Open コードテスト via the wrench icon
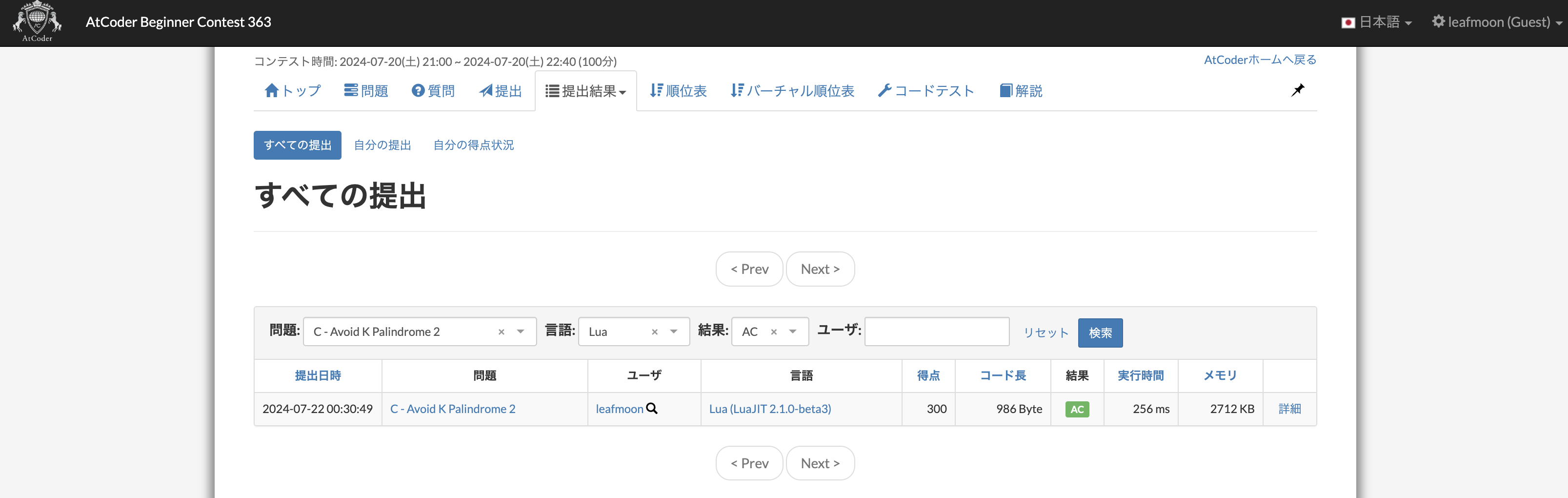Screen dimensions: 1568x498 885,90
